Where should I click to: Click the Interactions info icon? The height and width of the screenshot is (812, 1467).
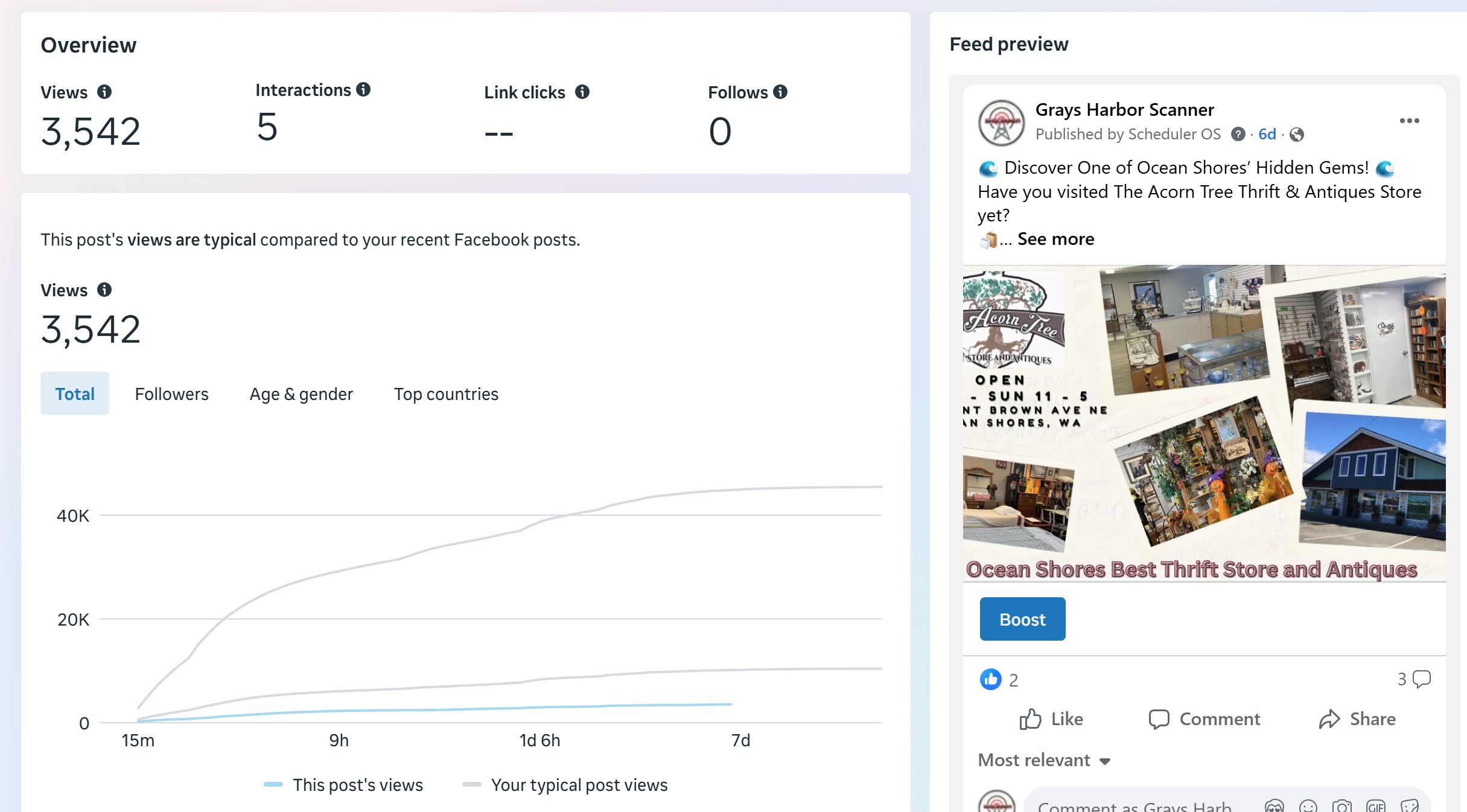(363, 89)
